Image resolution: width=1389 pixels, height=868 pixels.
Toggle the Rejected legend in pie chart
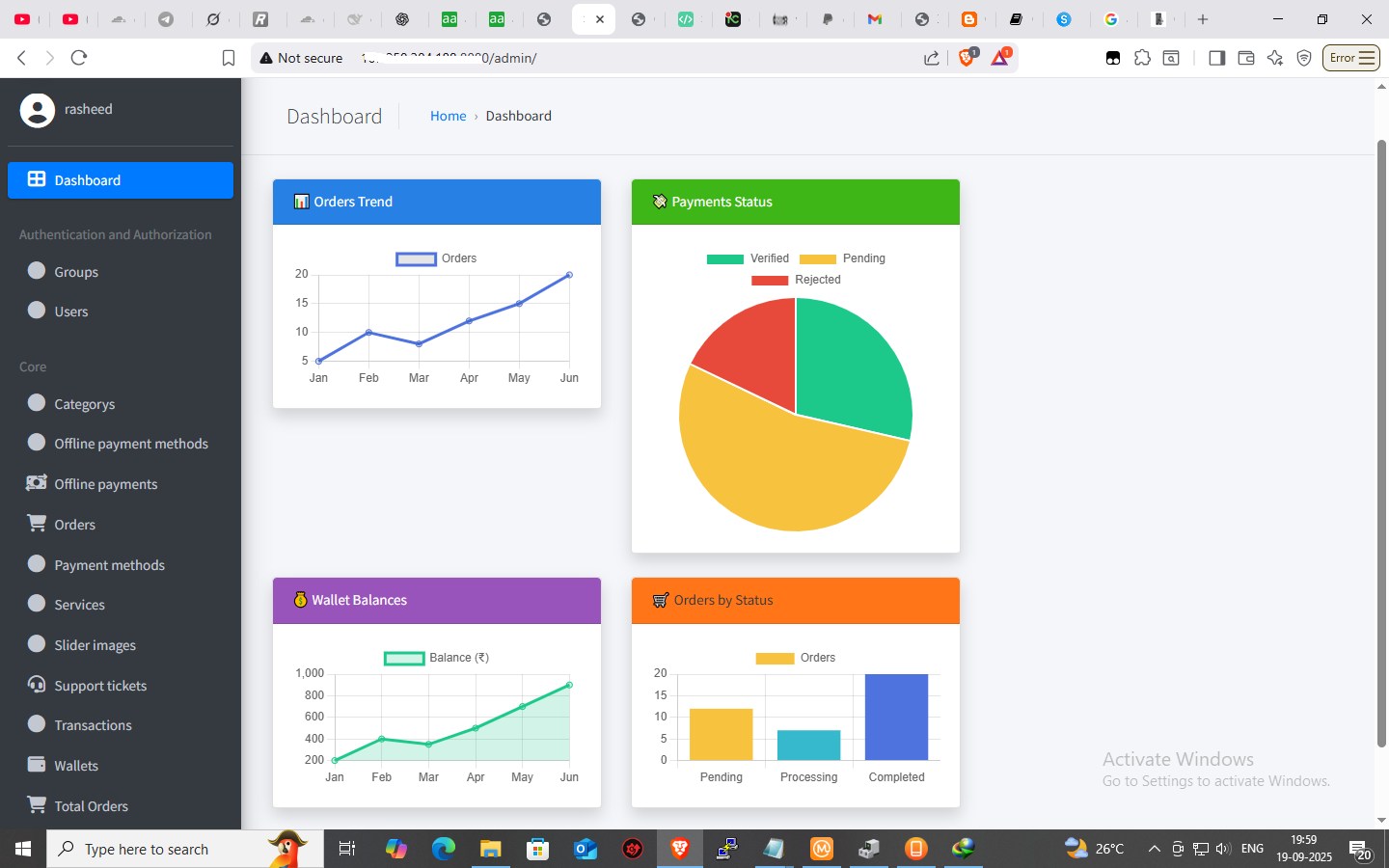pos(796,280)
